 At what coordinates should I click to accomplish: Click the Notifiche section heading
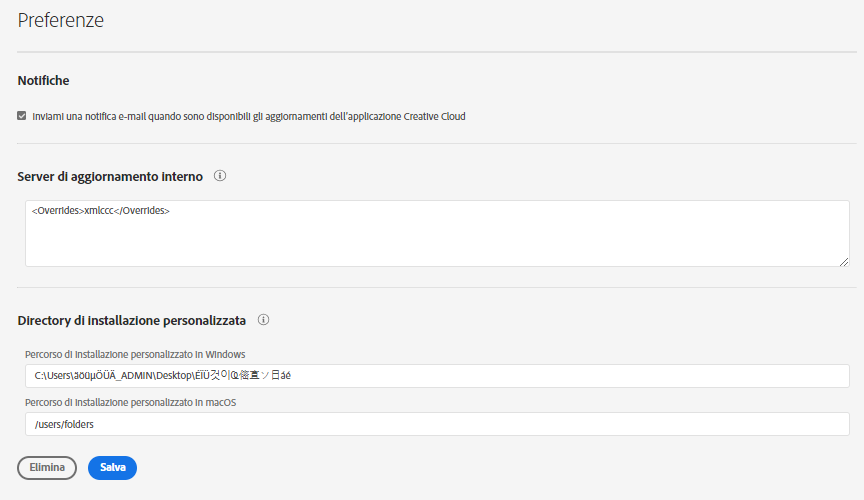(43, 80)
